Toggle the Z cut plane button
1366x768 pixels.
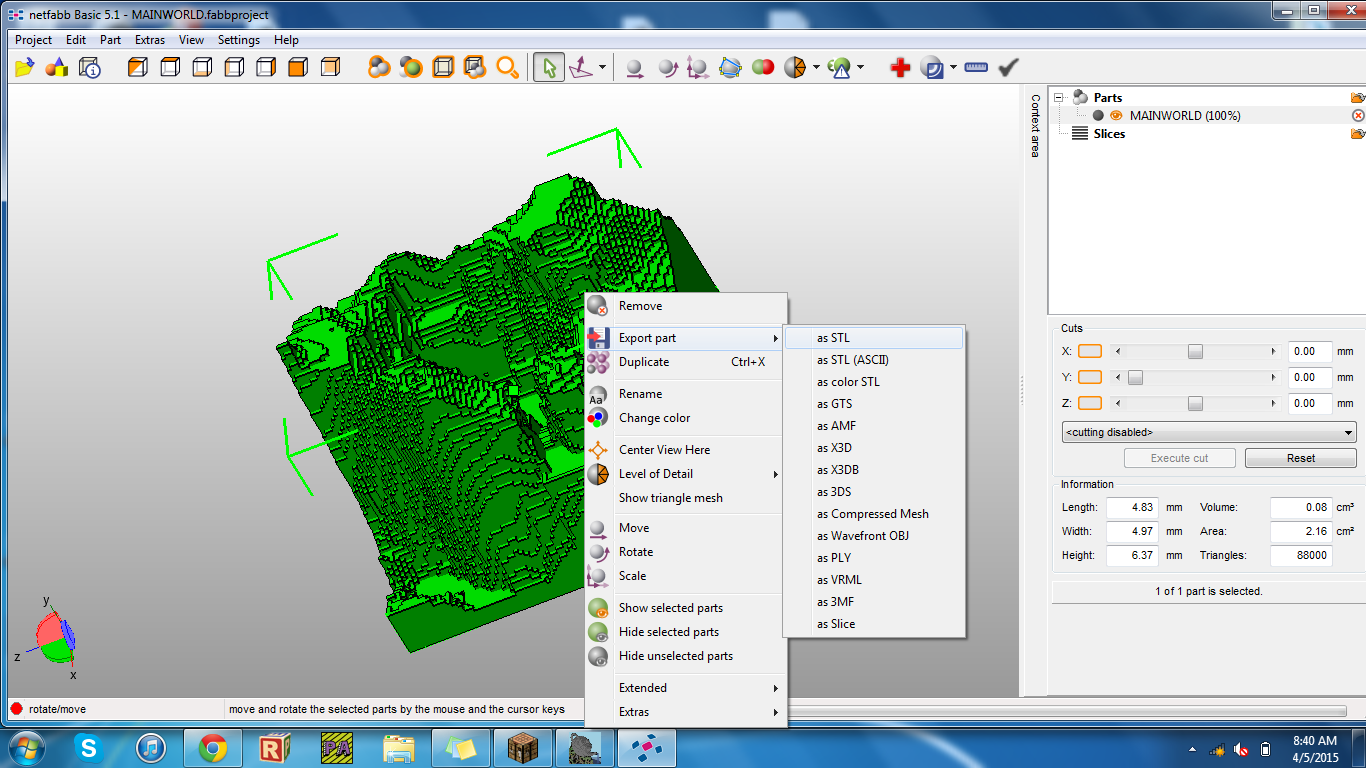point(1090,403)
